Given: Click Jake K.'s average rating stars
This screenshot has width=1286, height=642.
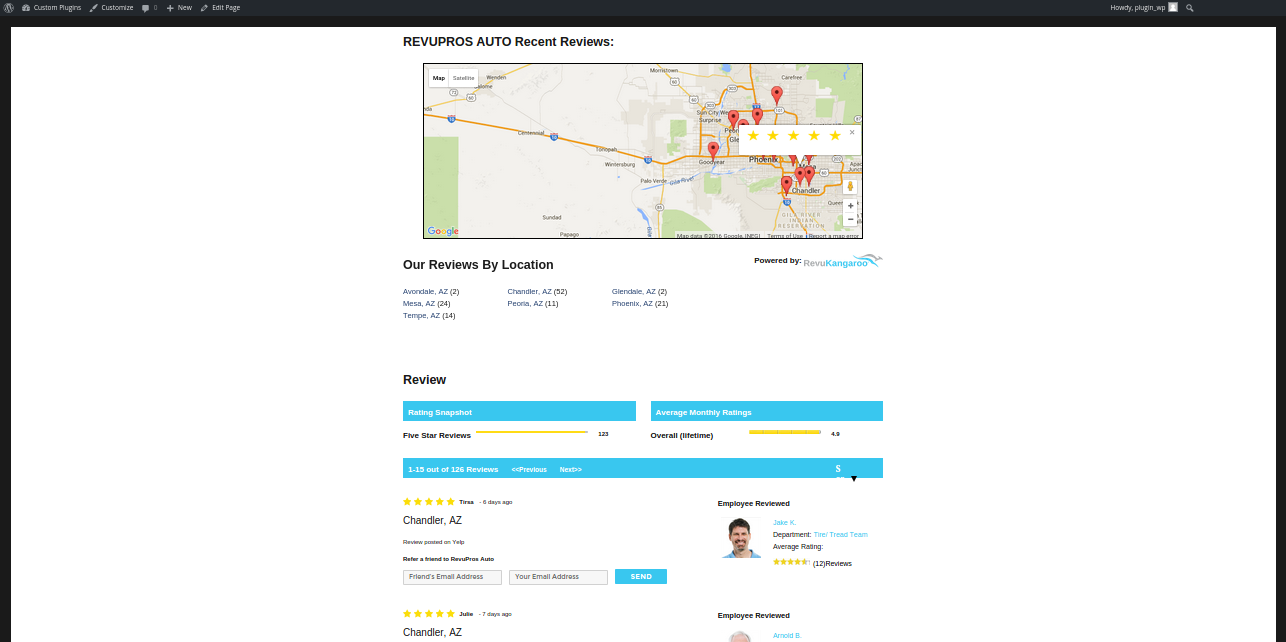Looking at the screenshot, I should pyautogui.click(x=791, y=562).
